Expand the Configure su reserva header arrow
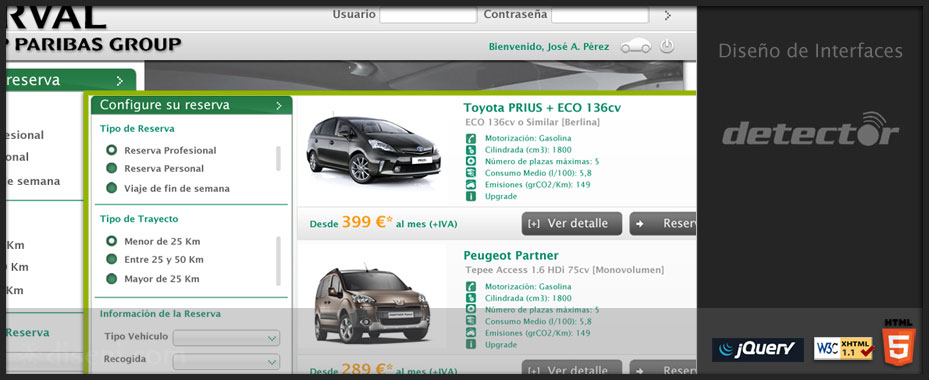 click(279, 106)
